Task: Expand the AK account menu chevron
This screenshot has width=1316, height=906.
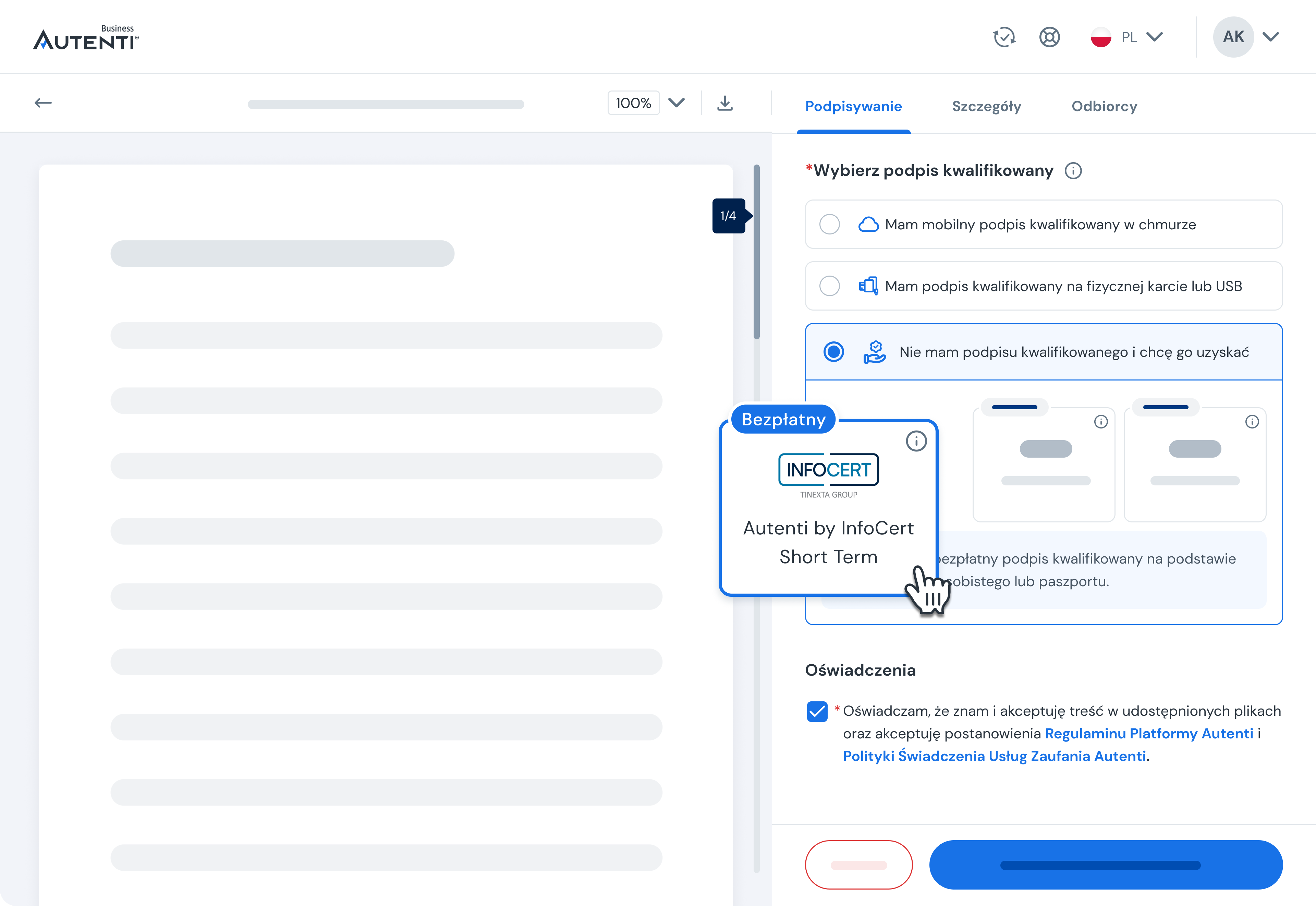Action: point(1271,37)
